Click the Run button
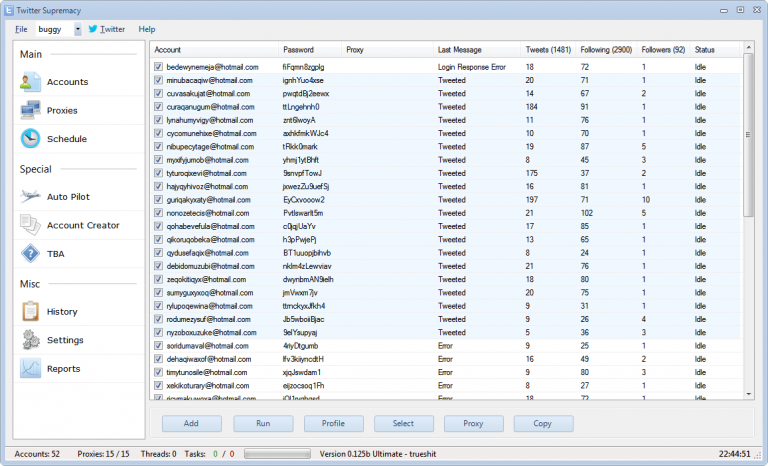The width and height of the screenshot is (768, 466). tap(263, 423)
